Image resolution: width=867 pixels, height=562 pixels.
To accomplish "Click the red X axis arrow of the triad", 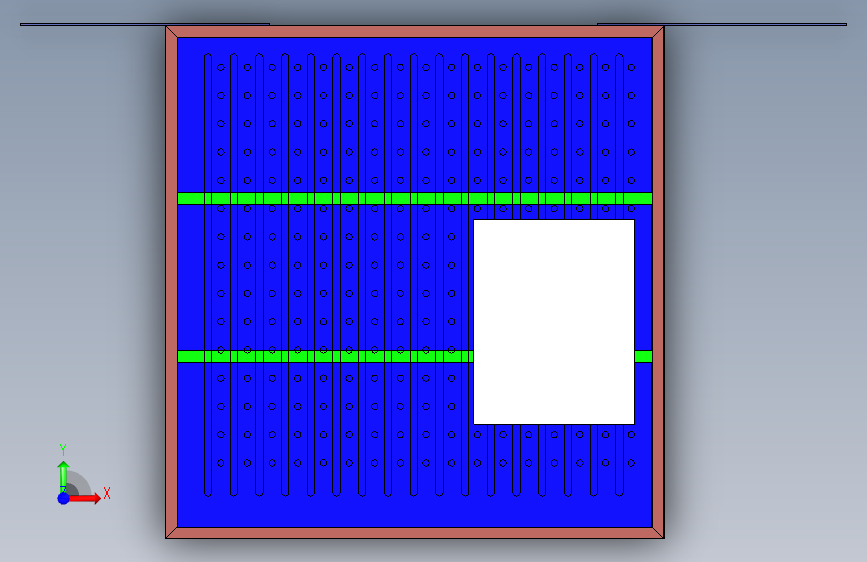I will pyautogui.click(x=85, y=498).
